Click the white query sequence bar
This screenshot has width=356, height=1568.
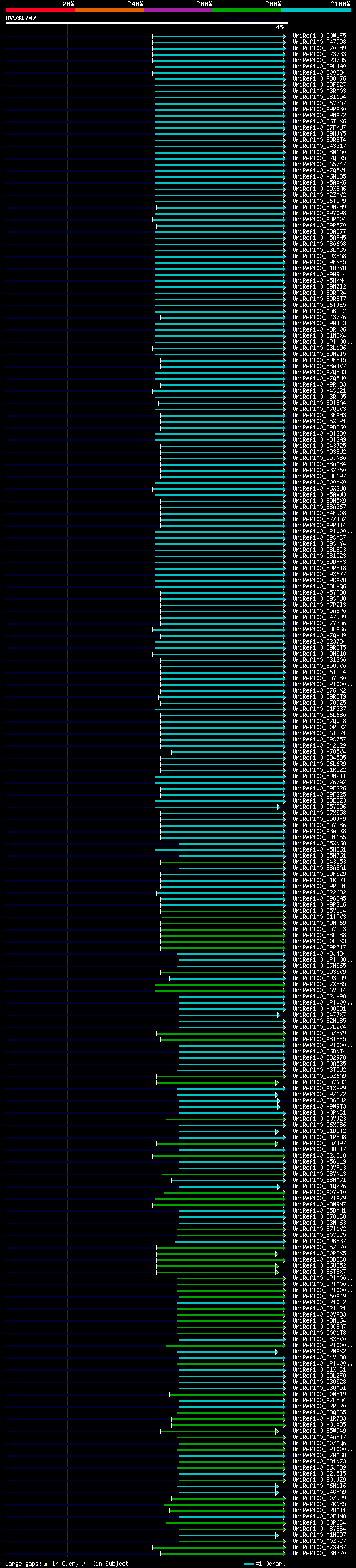coord(147,23)
